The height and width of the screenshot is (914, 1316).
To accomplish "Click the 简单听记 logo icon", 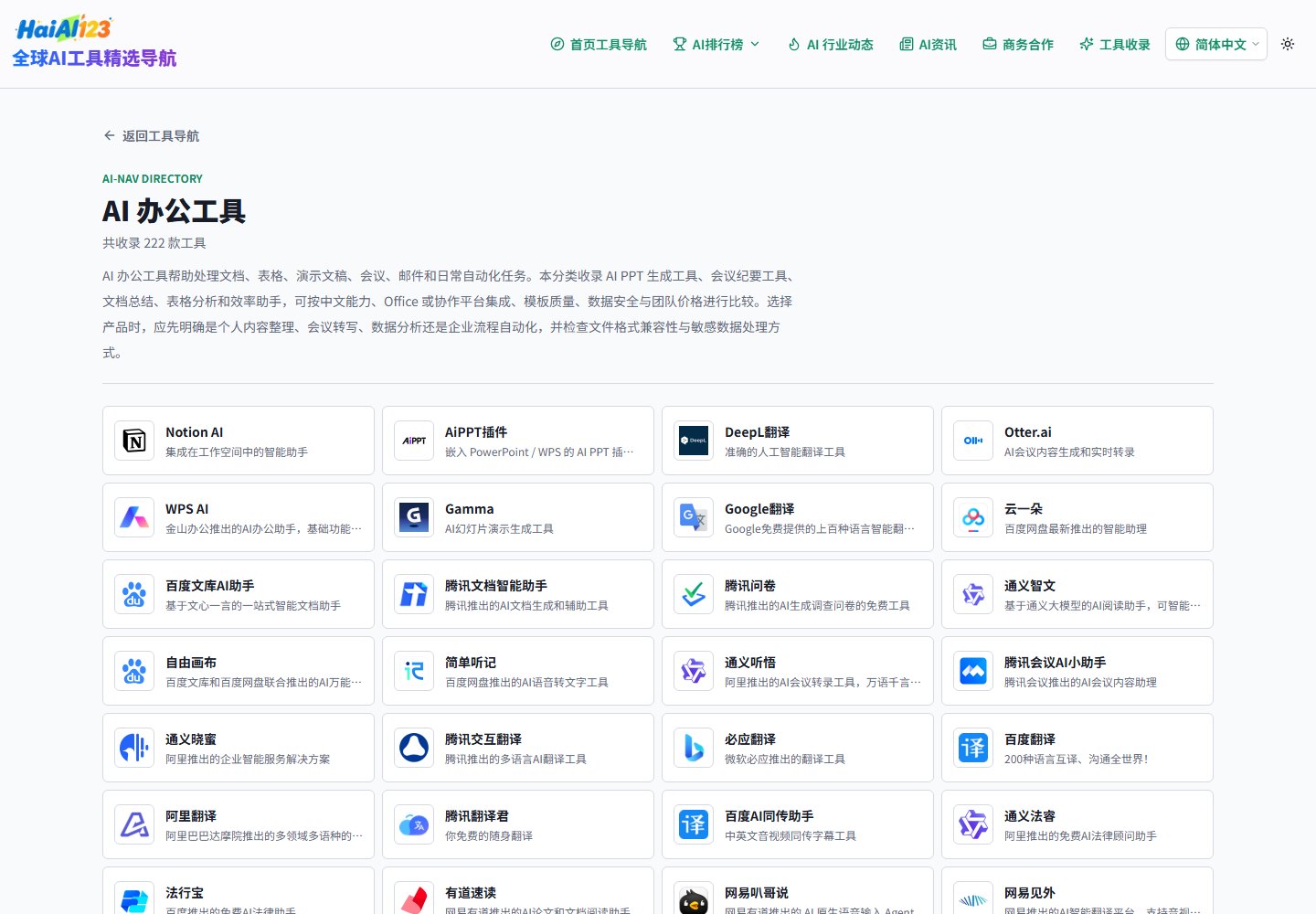I will pyautogui.click(x=414, y=671).
